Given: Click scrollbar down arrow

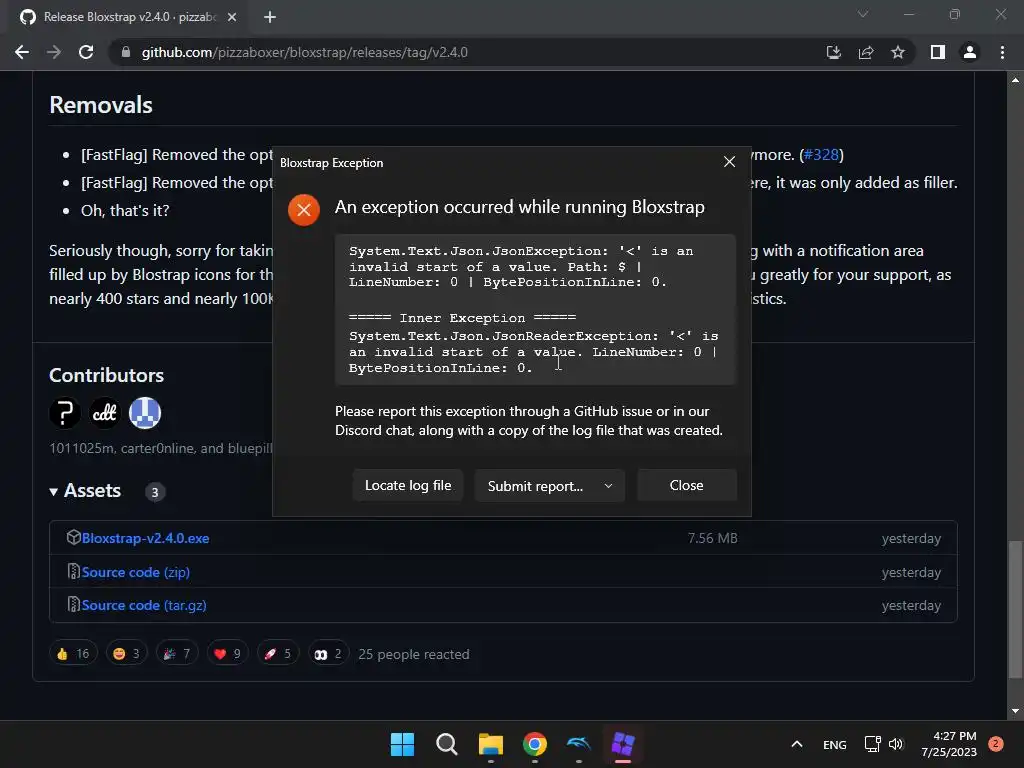Looking at the screenshot, I should pos(1015,711).
